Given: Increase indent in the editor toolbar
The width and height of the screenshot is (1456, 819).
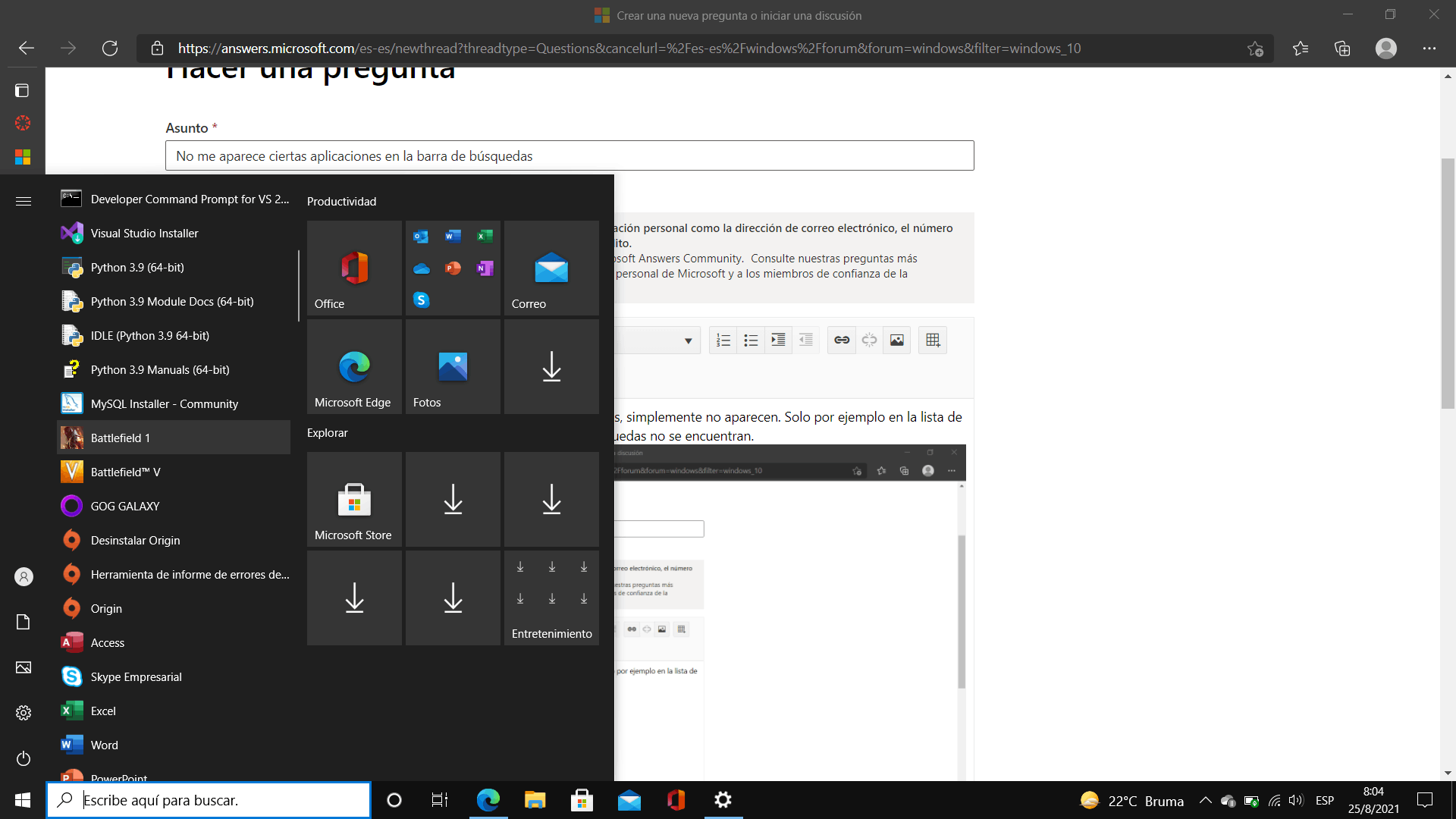Looking at the screenshot, I should click(778, 340).
